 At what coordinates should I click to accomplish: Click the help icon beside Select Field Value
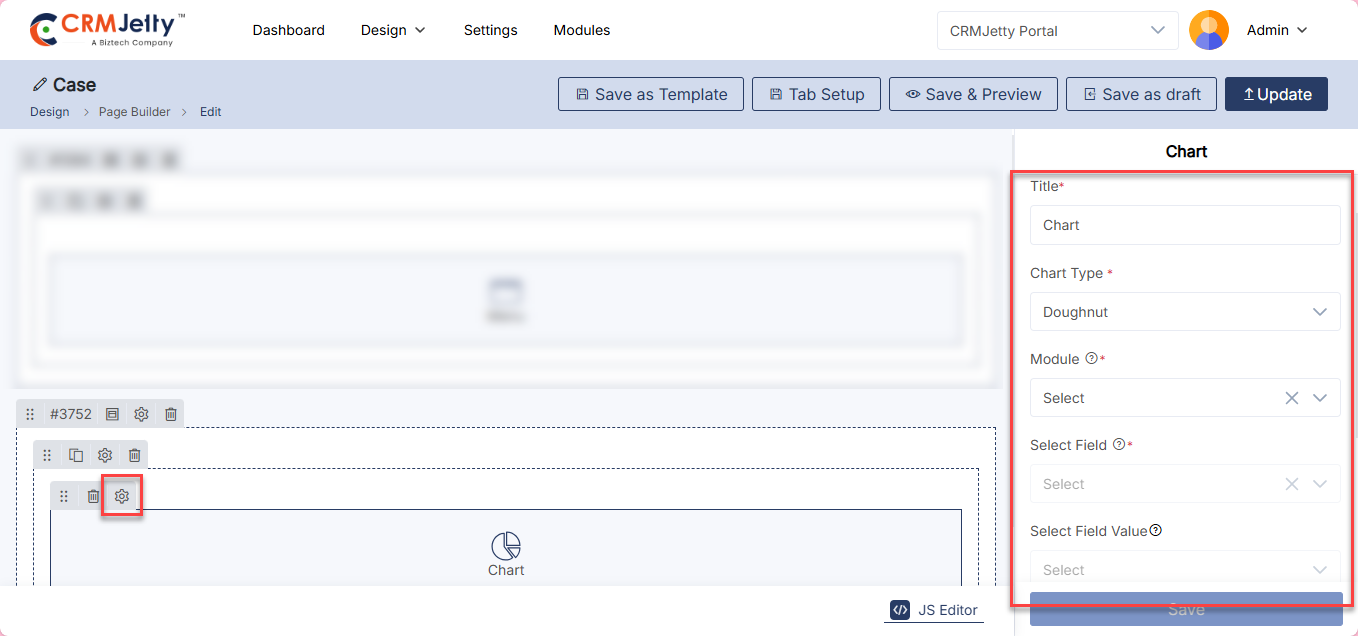point(1156,531)
